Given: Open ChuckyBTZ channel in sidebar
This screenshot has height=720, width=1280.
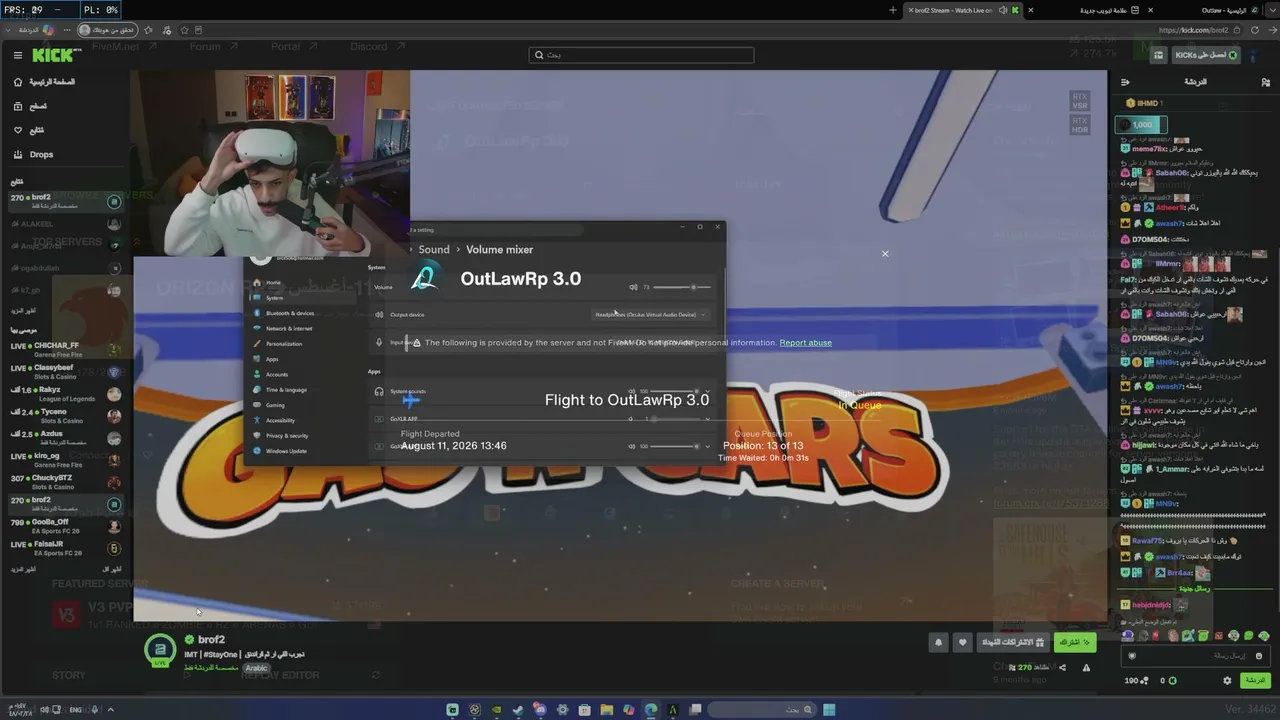Looking at the screenshot, I should coord(66,482).
